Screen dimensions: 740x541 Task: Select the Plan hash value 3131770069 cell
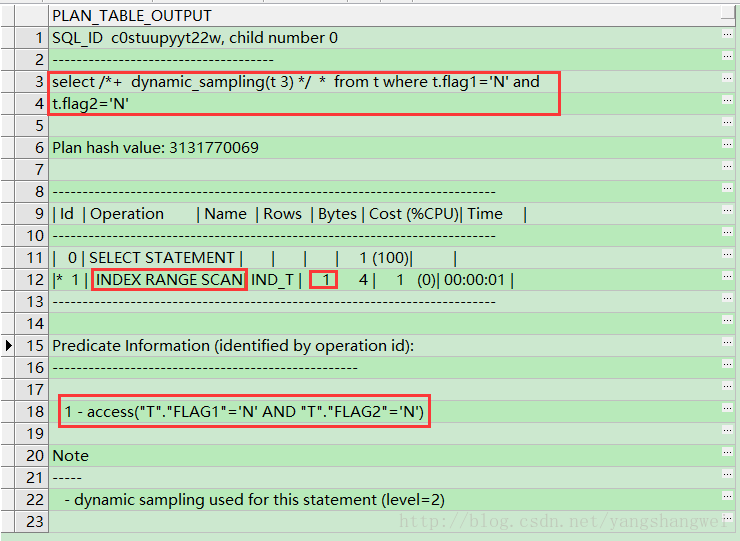click(x=155, y=148)
